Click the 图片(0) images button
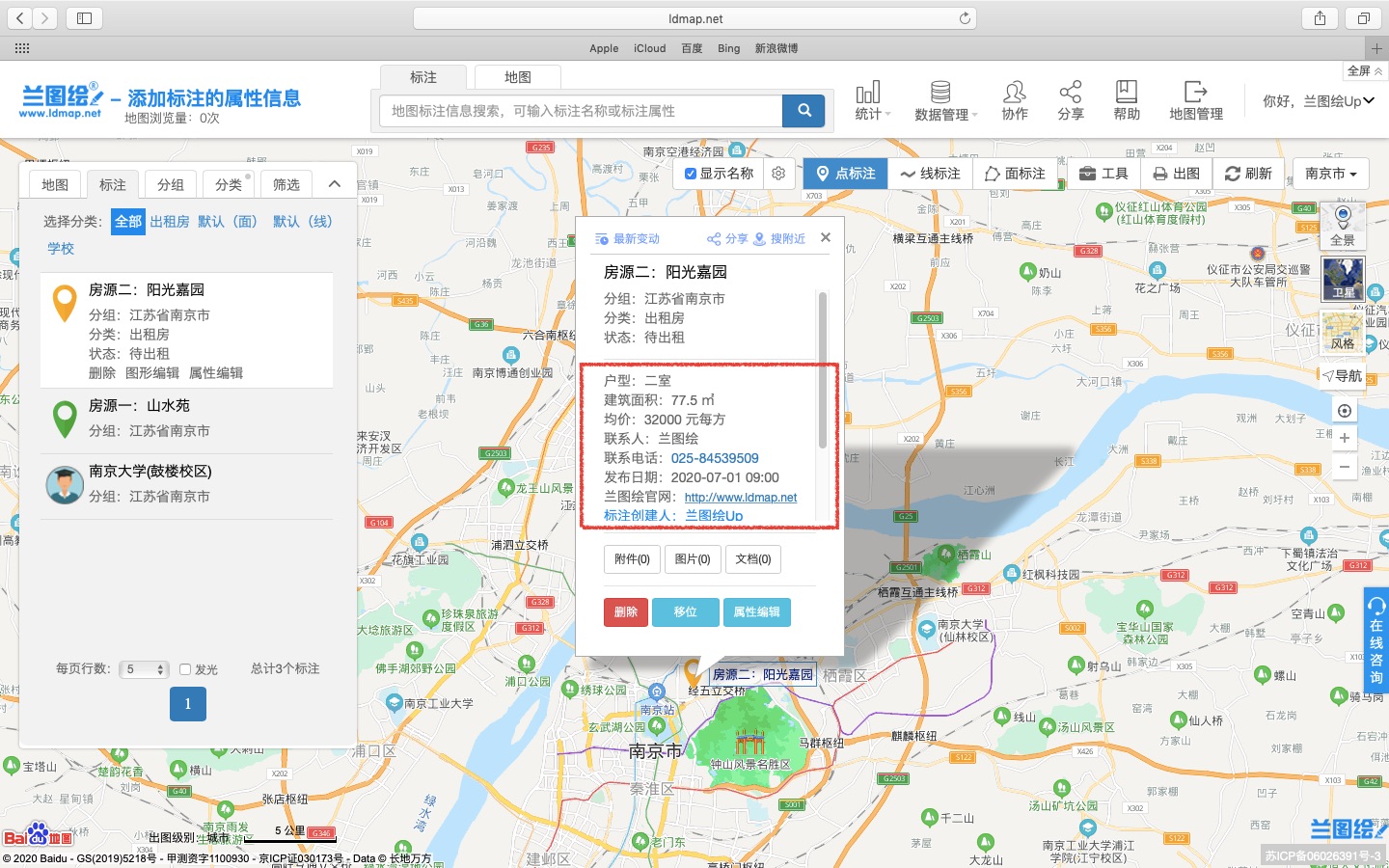 pyautogui.click(x=693, y=559)
